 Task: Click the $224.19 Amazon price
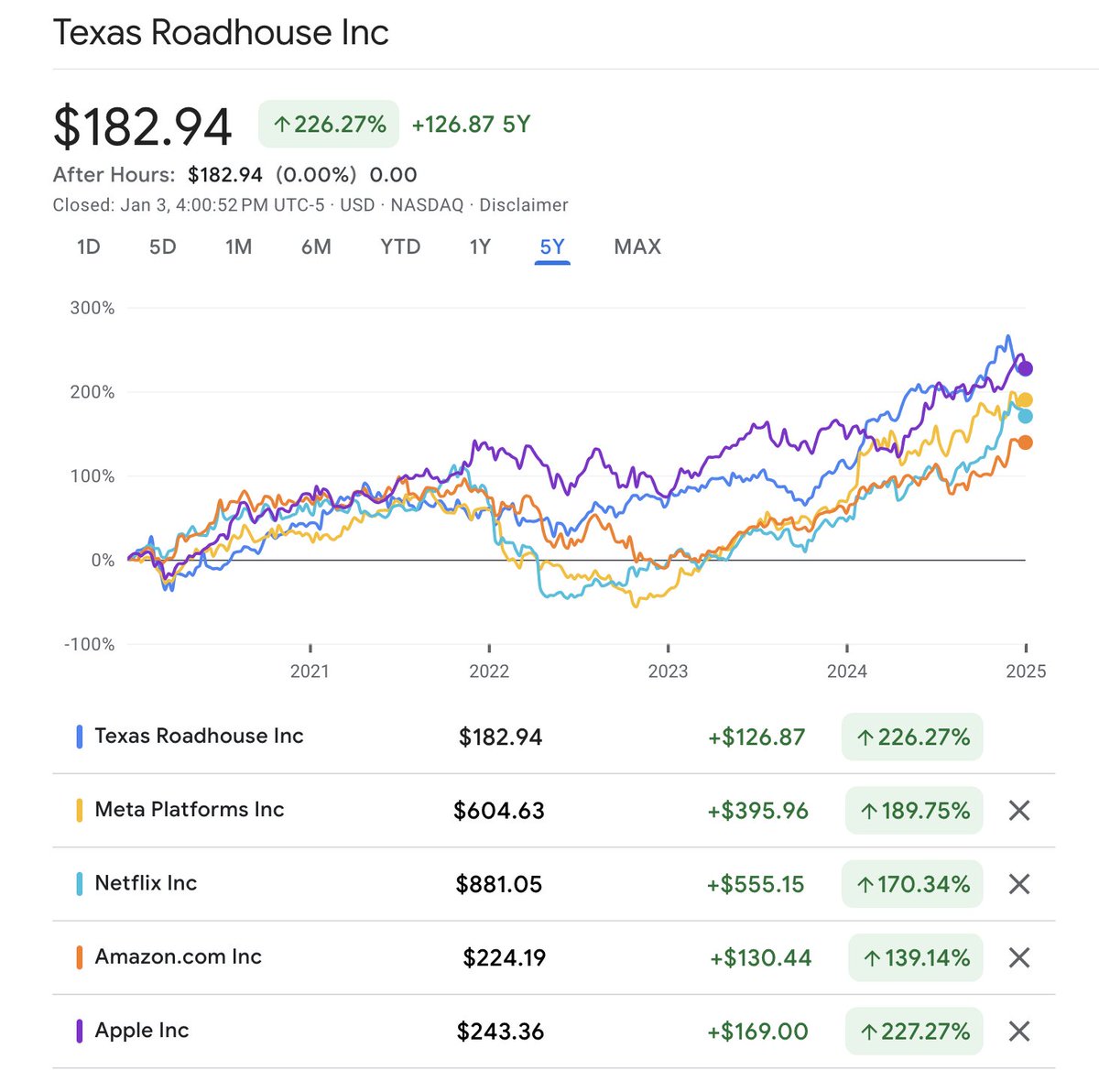pyautogui.click(x=504, y=958)
